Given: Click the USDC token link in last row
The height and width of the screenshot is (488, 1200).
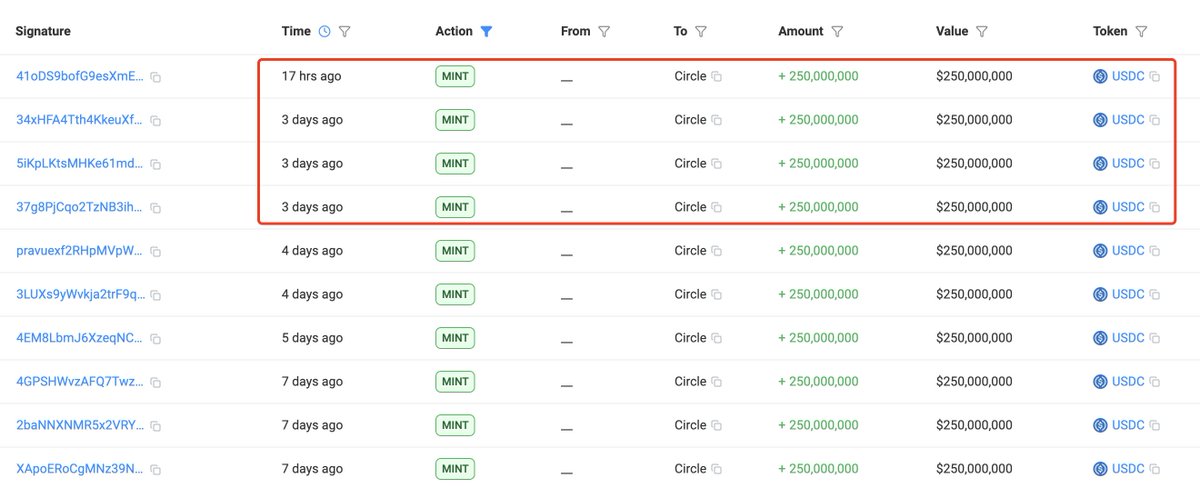Looking at the screenshot, I should click(1128, 469).
